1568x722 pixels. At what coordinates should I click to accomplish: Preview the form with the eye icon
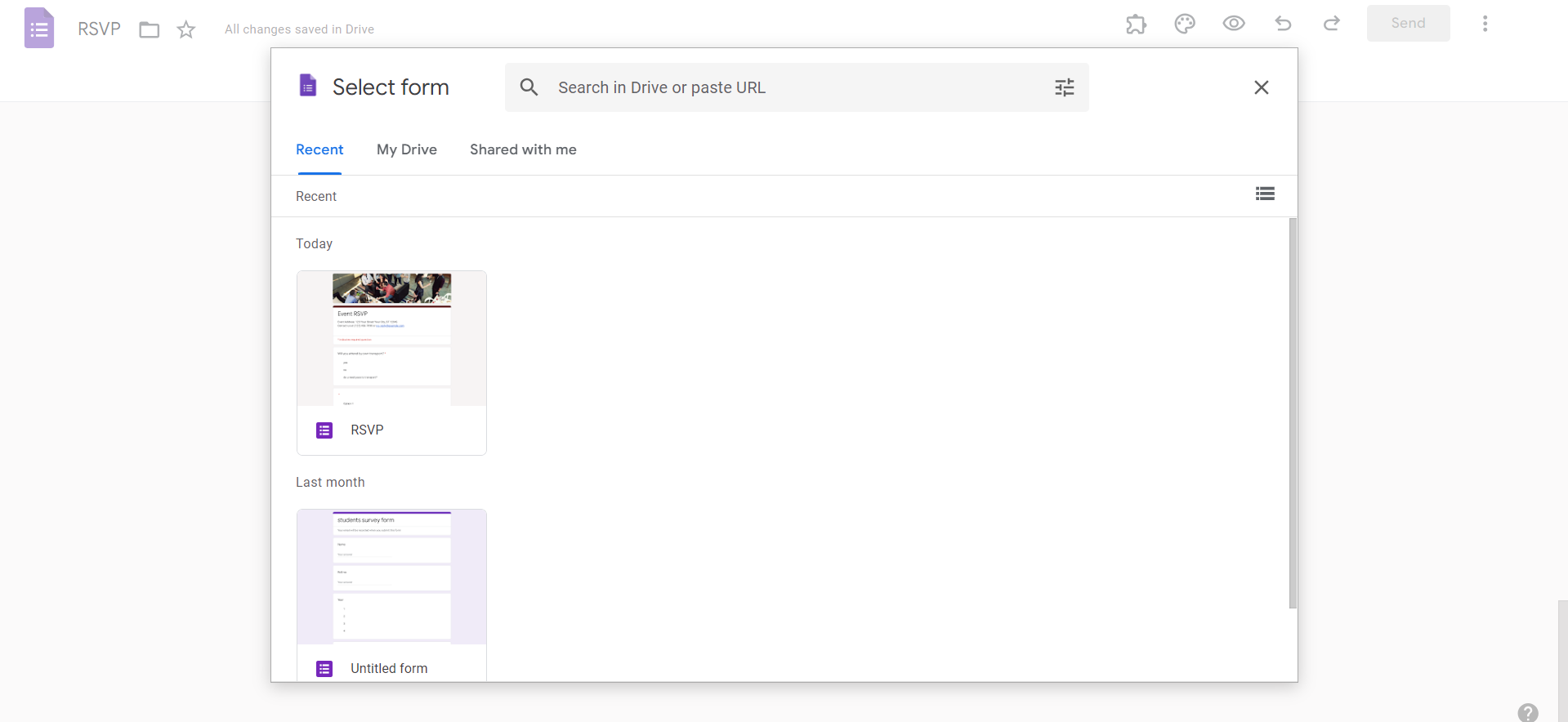(x=1234, y=24)
